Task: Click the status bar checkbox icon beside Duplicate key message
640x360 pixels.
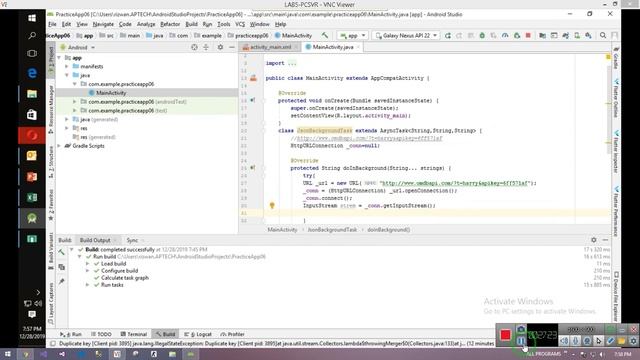Action: pyautogui.click(x=53, y=344)
